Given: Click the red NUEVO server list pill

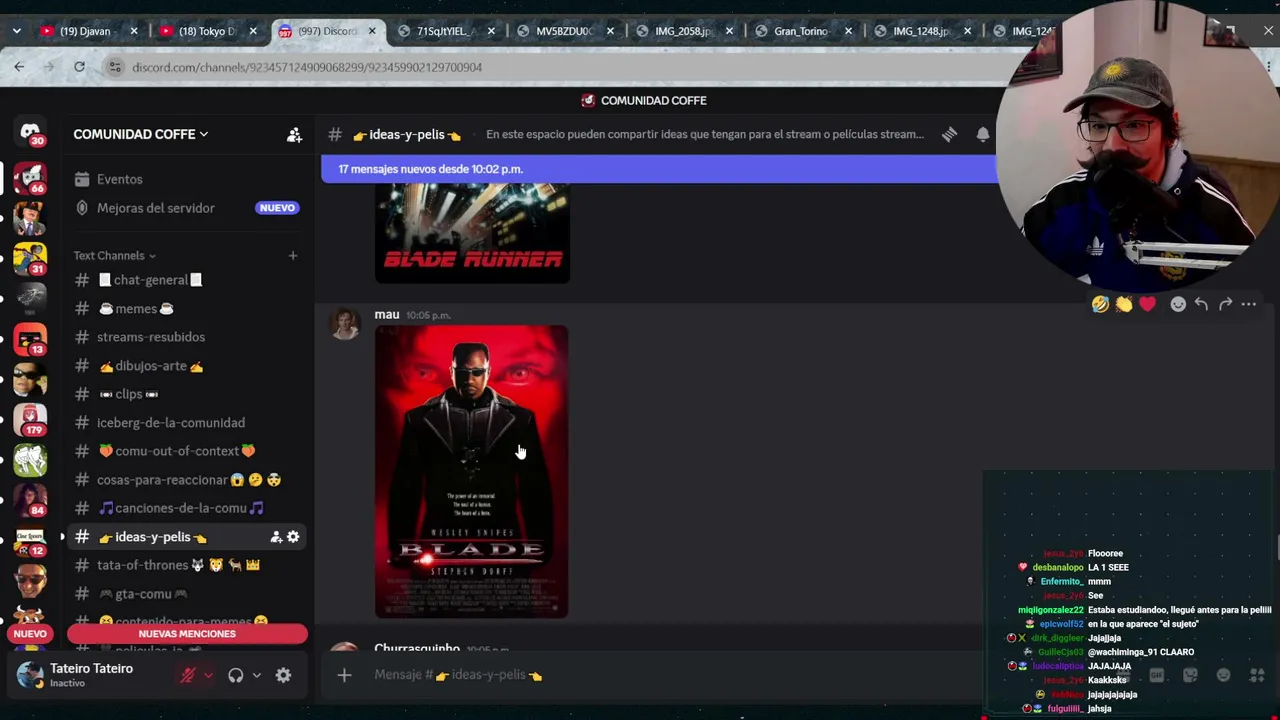Looking at the screenshot, I should 30,634.
